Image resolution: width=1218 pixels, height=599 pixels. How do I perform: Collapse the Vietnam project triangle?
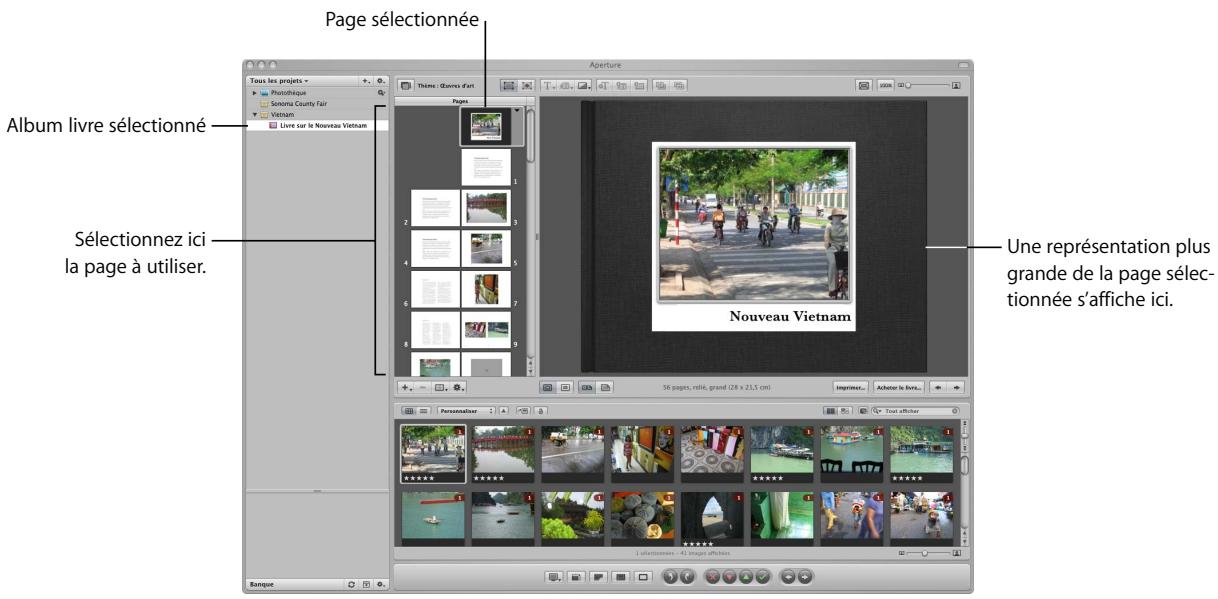(x=254, y=115)
